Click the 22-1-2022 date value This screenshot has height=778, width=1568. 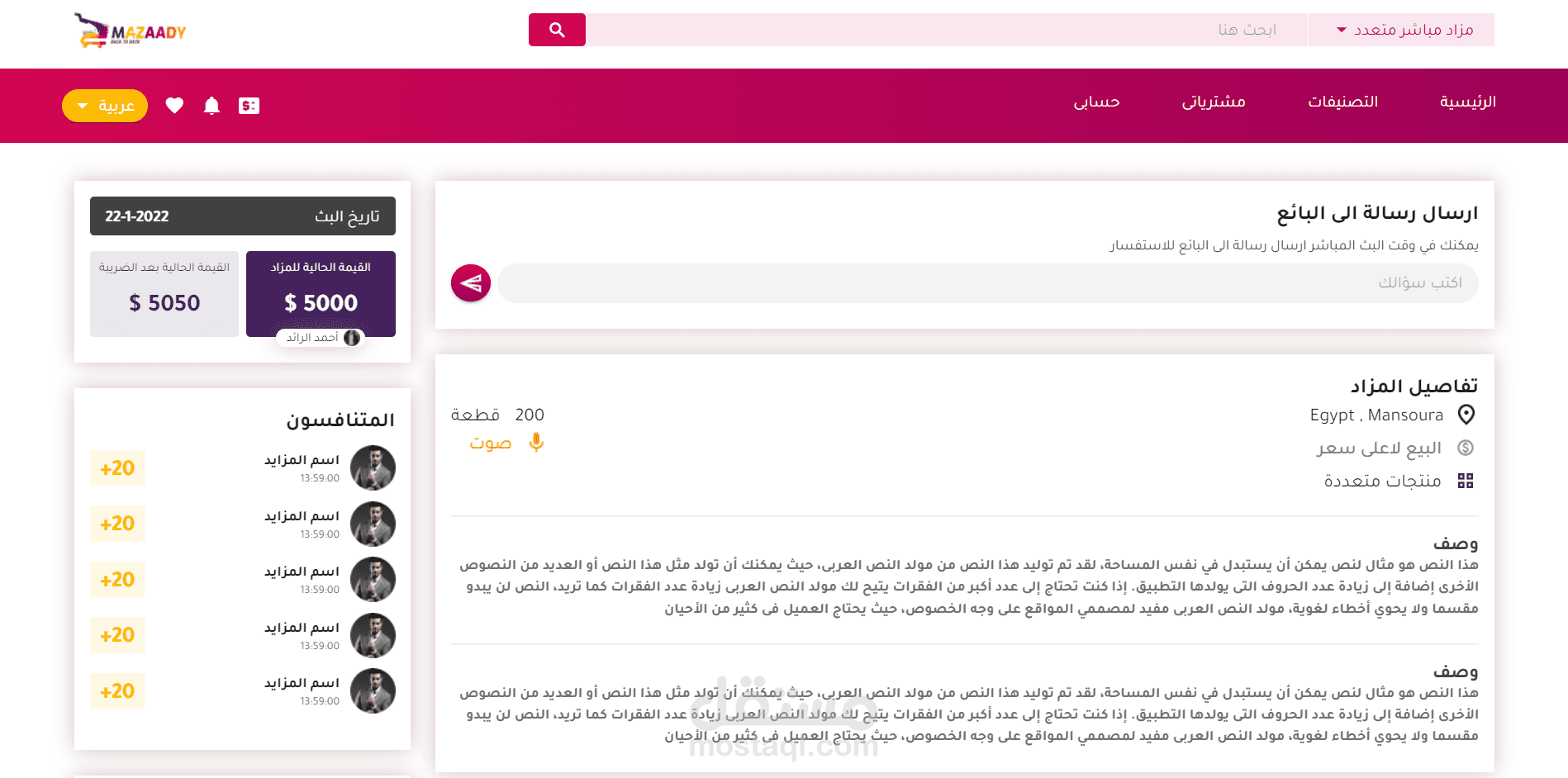tap(137, 216)
